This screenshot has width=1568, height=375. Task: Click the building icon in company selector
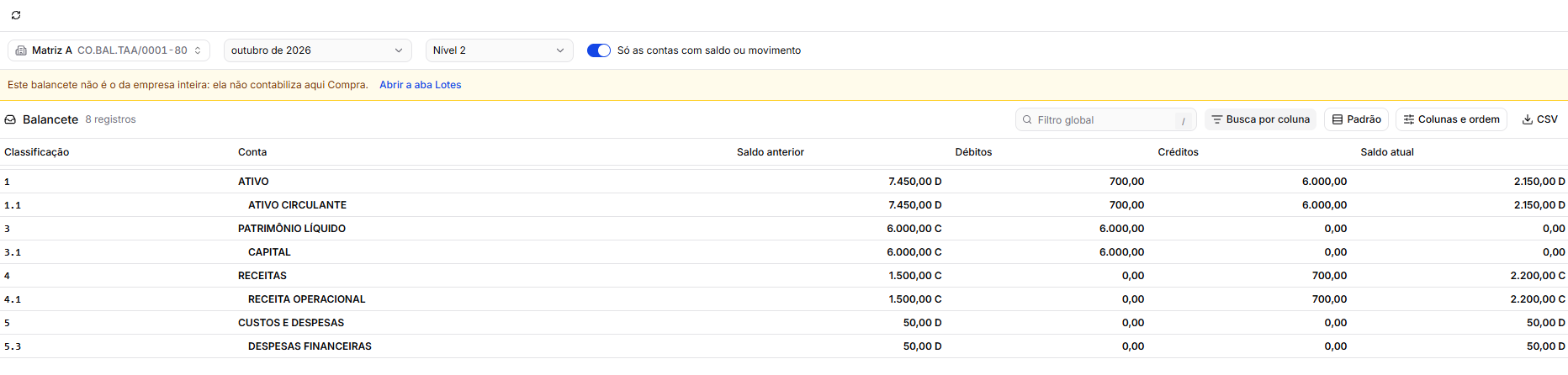tap(21, 50)
